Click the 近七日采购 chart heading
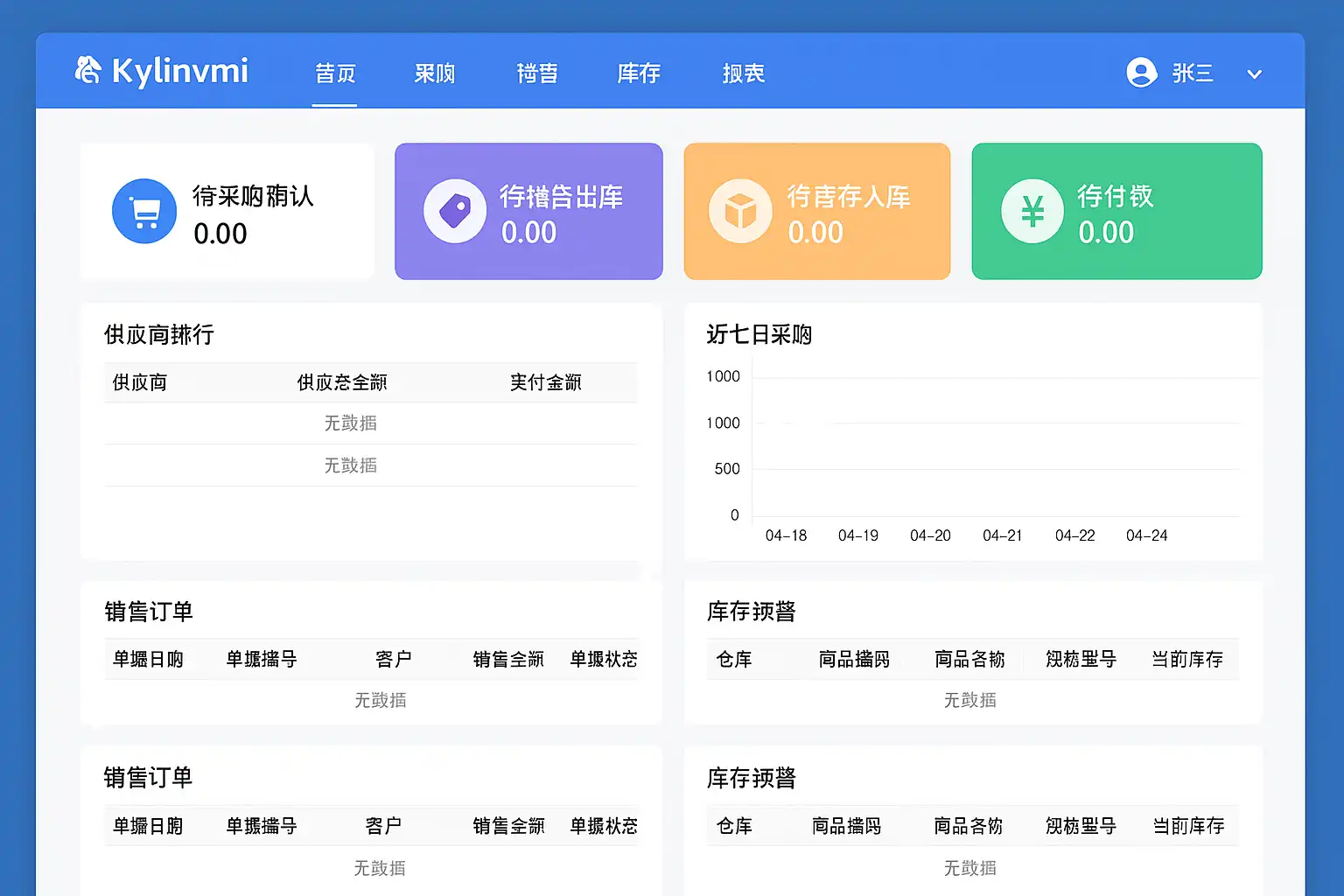Image resolution: width=1344 pixels, height=896 pixels. coord(759,334)
